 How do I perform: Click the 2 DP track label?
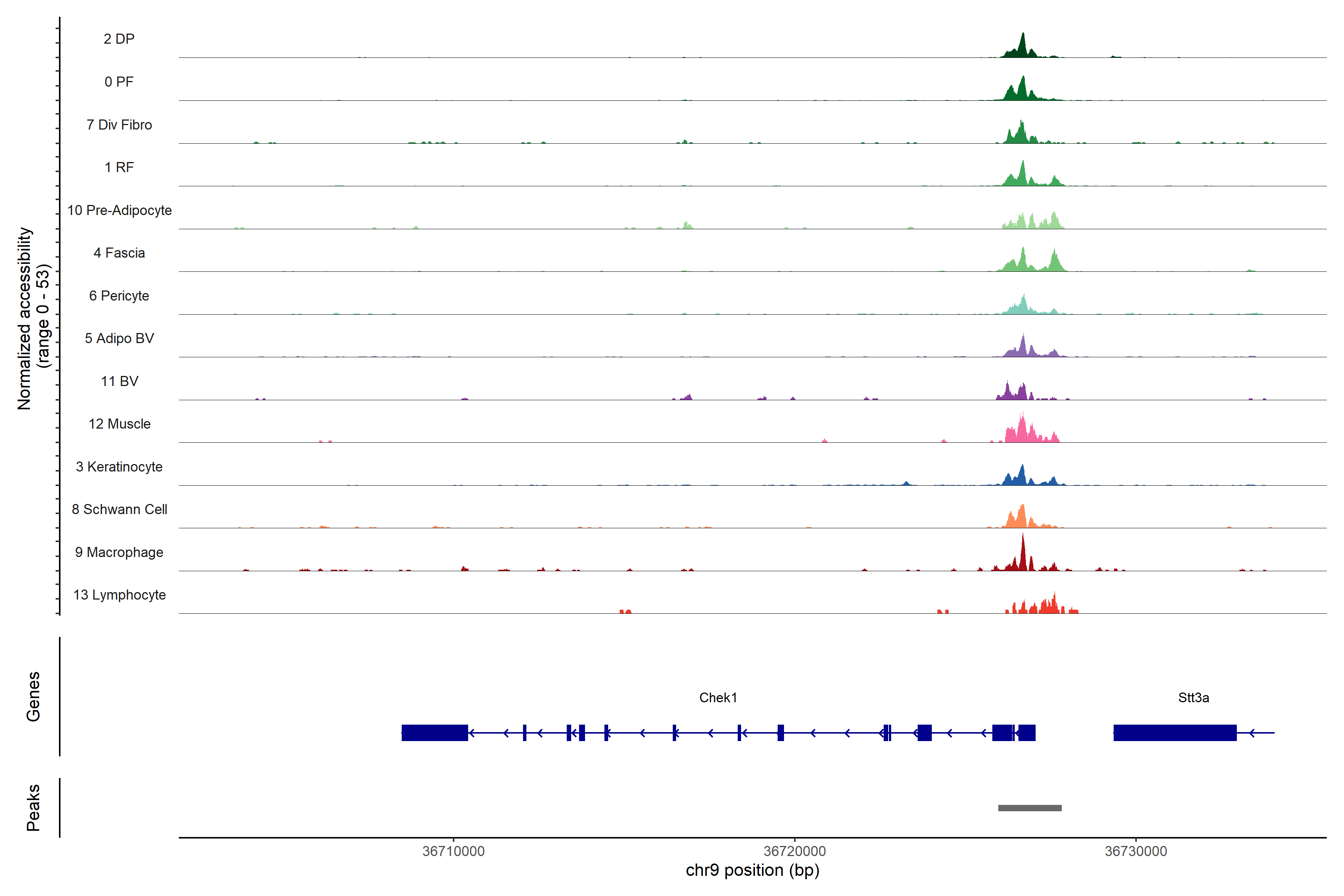[x=119, y=39]
